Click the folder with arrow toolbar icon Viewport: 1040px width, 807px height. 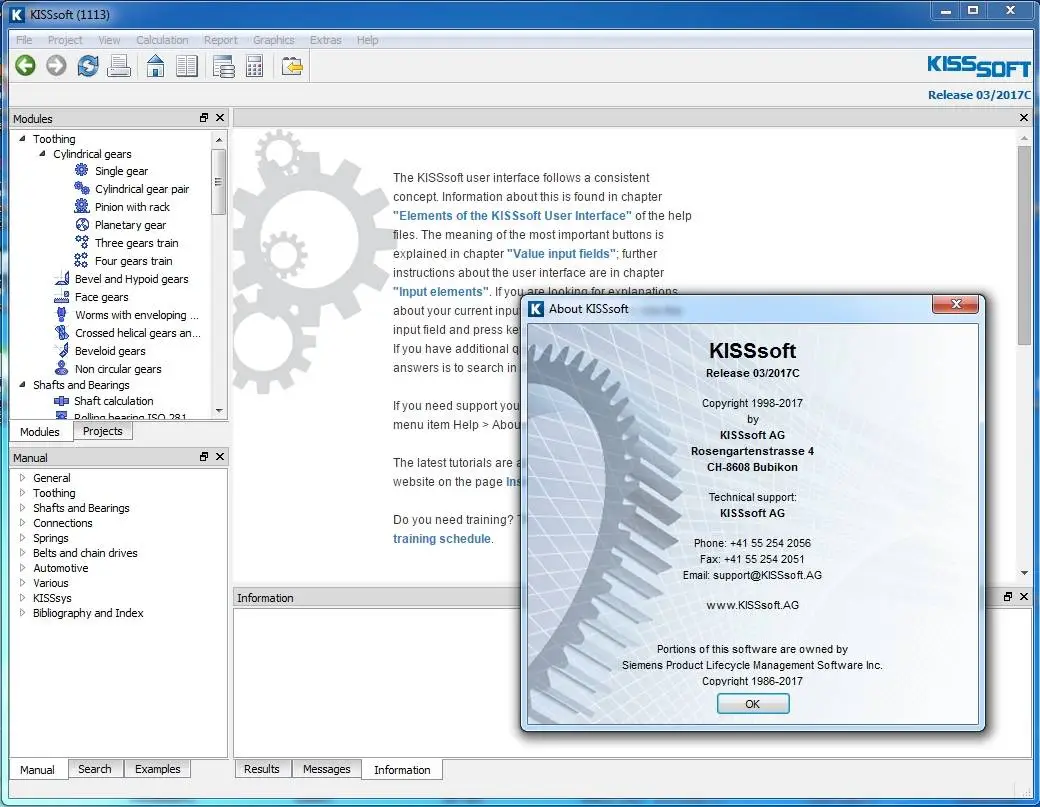tap(292, 66)
